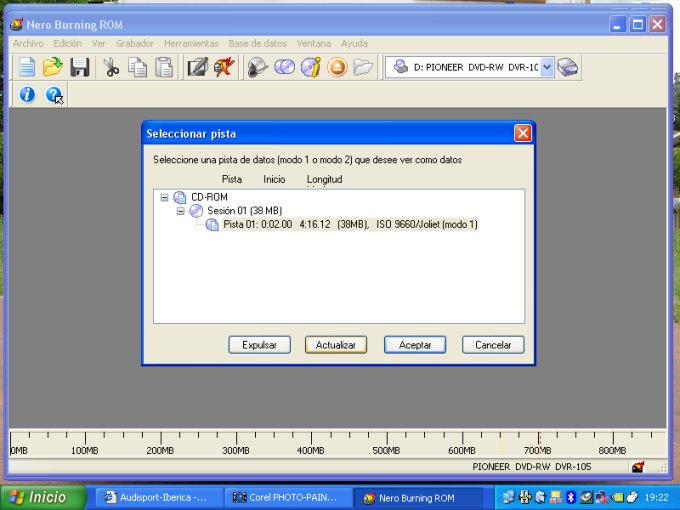This screenshot has height=510, width=680.
Task: Open the Ayuda menu
Action: tap(354, 43)
